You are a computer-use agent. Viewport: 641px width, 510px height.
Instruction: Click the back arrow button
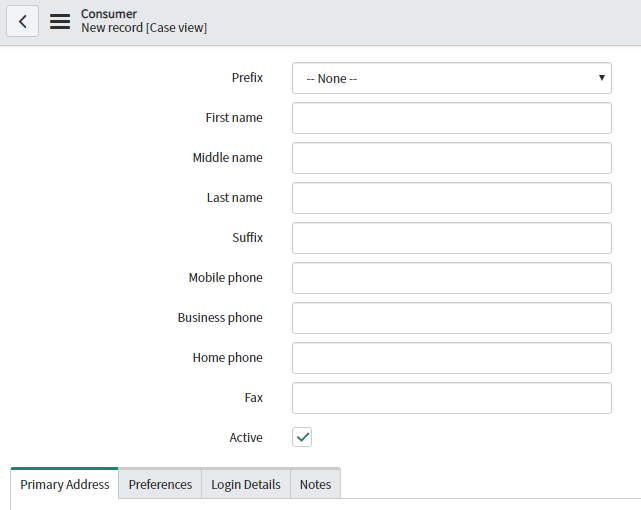pos(22,21)
